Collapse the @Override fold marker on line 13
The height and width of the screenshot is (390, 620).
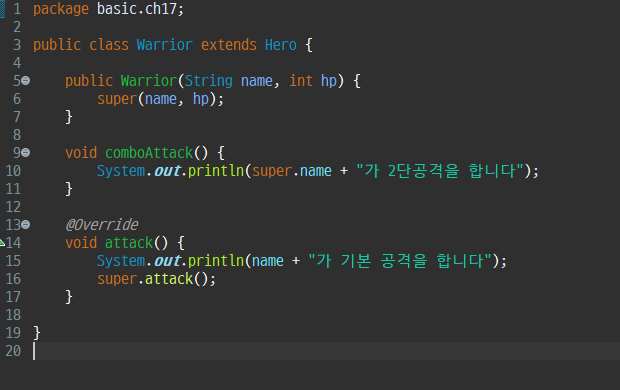pos(25,225)
